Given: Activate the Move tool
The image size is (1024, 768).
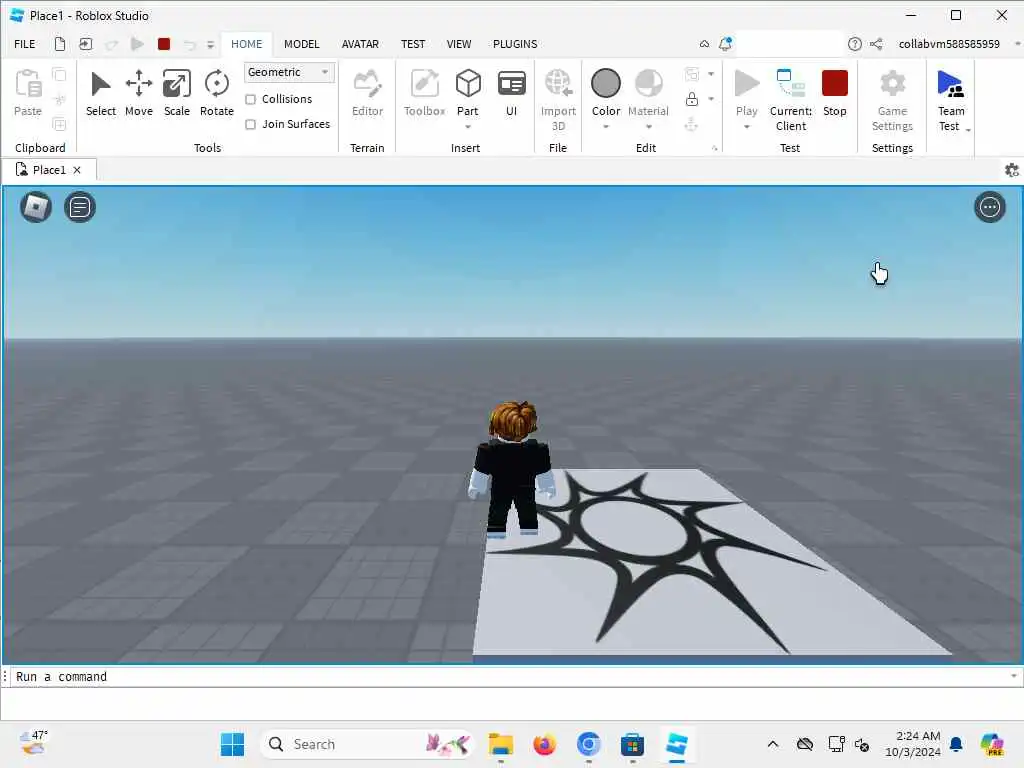Looking at the screenshot, I should [138, 93].
